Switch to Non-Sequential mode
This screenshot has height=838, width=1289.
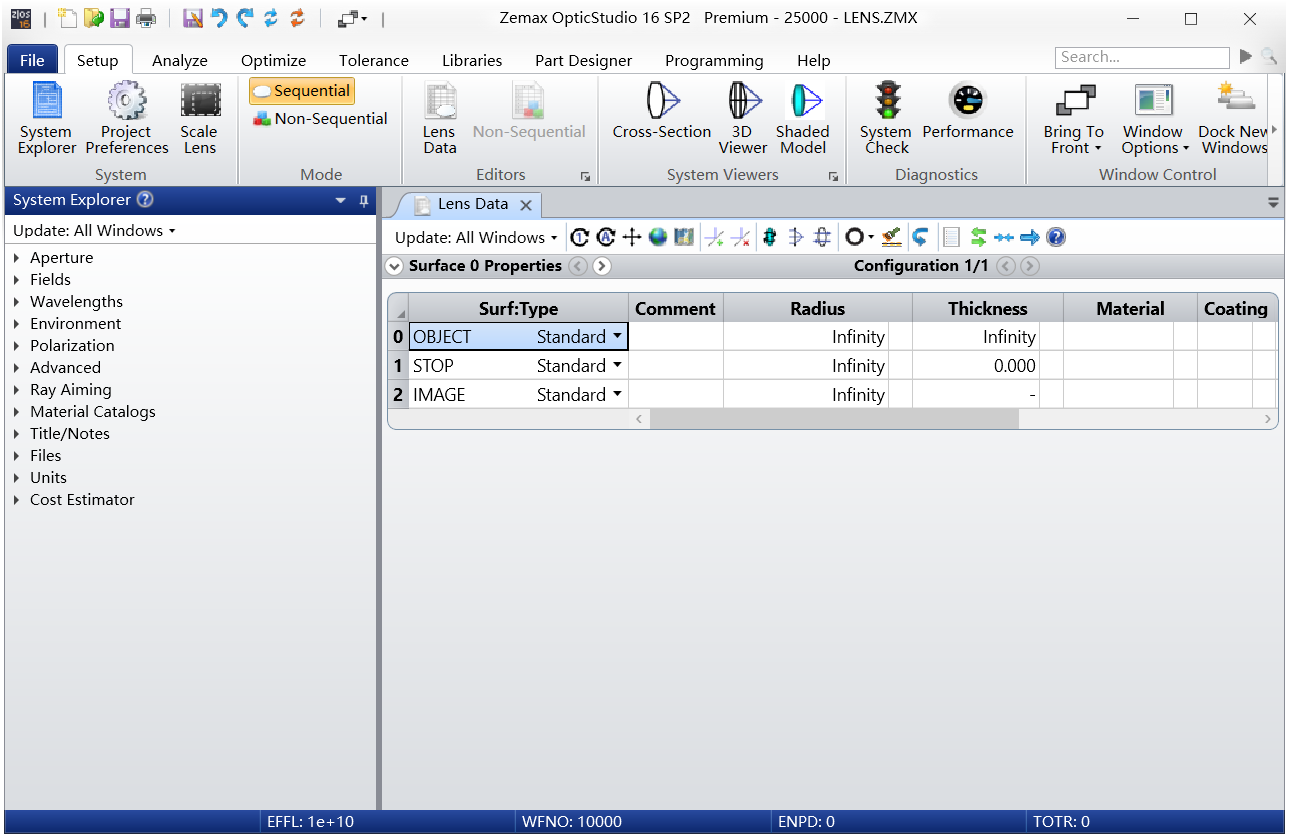[x=320, y=119]
